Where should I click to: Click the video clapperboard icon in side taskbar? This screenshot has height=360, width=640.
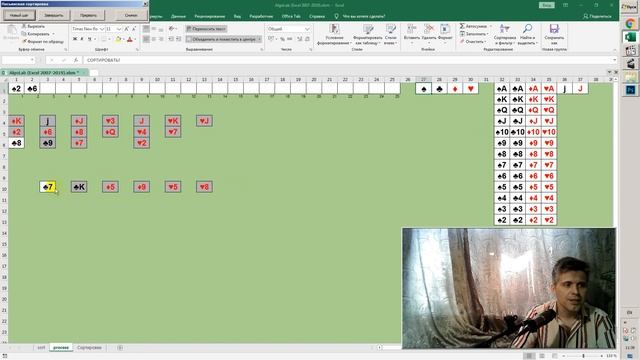[x=630, y=63]
